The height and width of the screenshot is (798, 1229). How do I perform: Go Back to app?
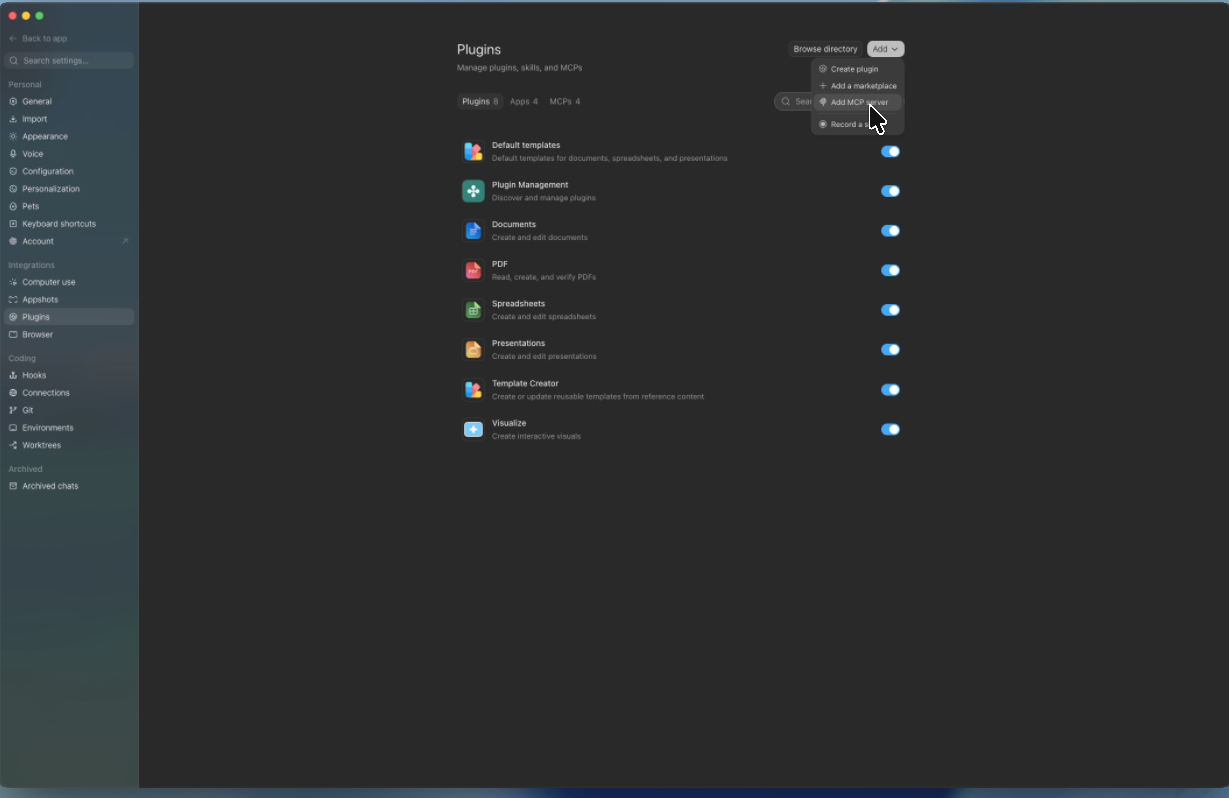tap(38, 38)
